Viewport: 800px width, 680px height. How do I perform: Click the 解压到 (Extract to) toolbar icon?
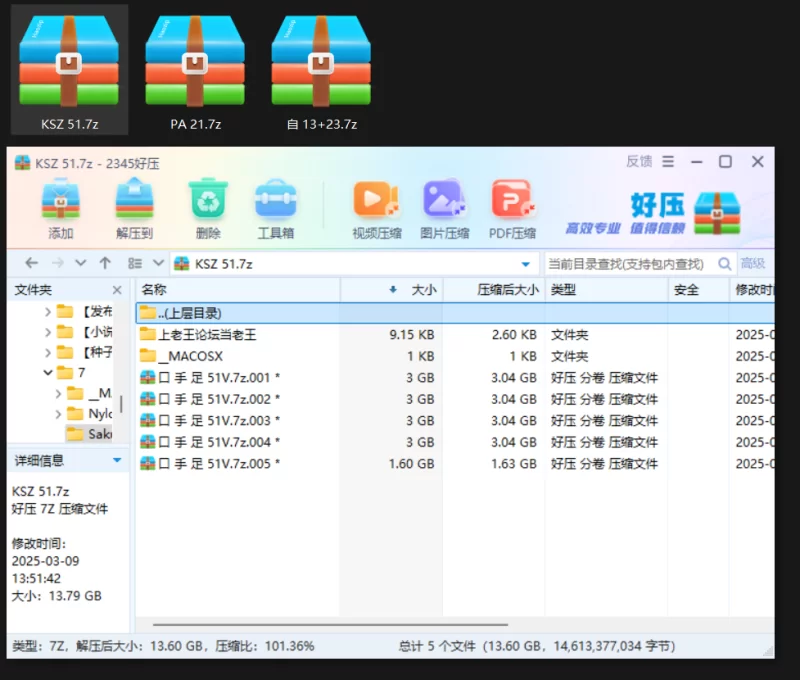(x=134, y=209)
